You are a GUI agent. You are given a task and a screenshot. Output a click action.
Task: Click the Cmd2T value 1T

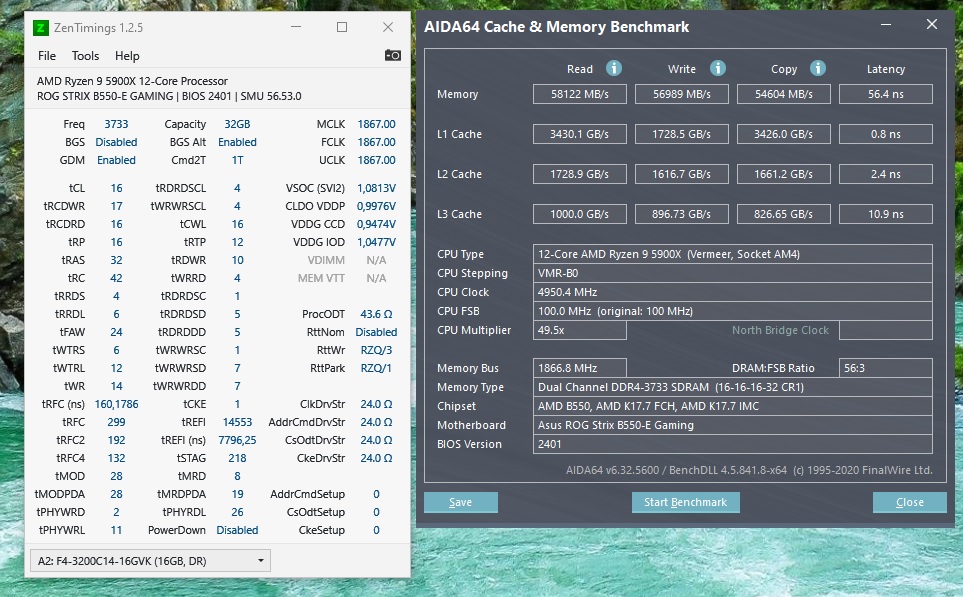tap(237, 160)
